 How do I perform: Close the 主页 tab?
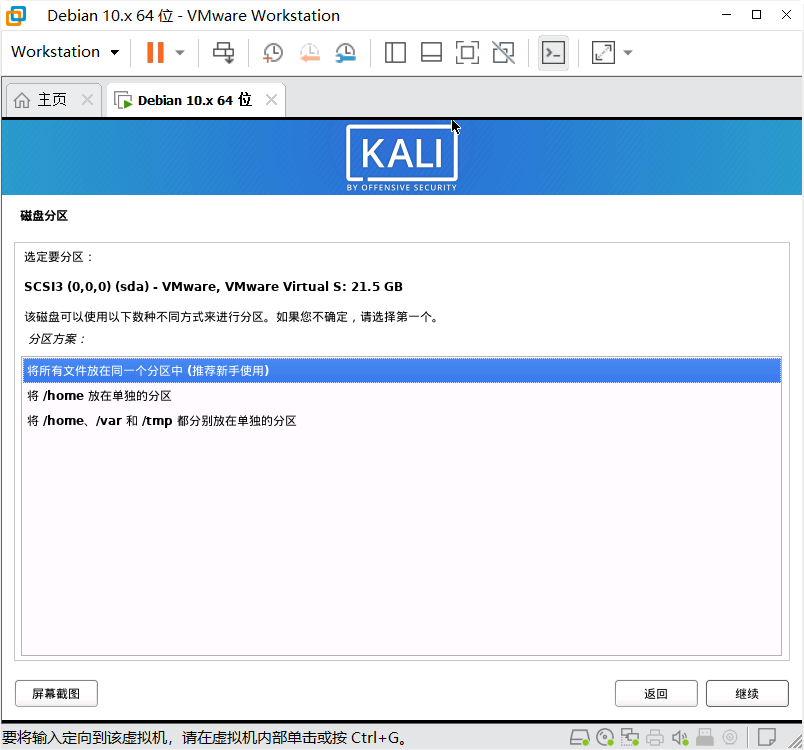pos(87,99)
